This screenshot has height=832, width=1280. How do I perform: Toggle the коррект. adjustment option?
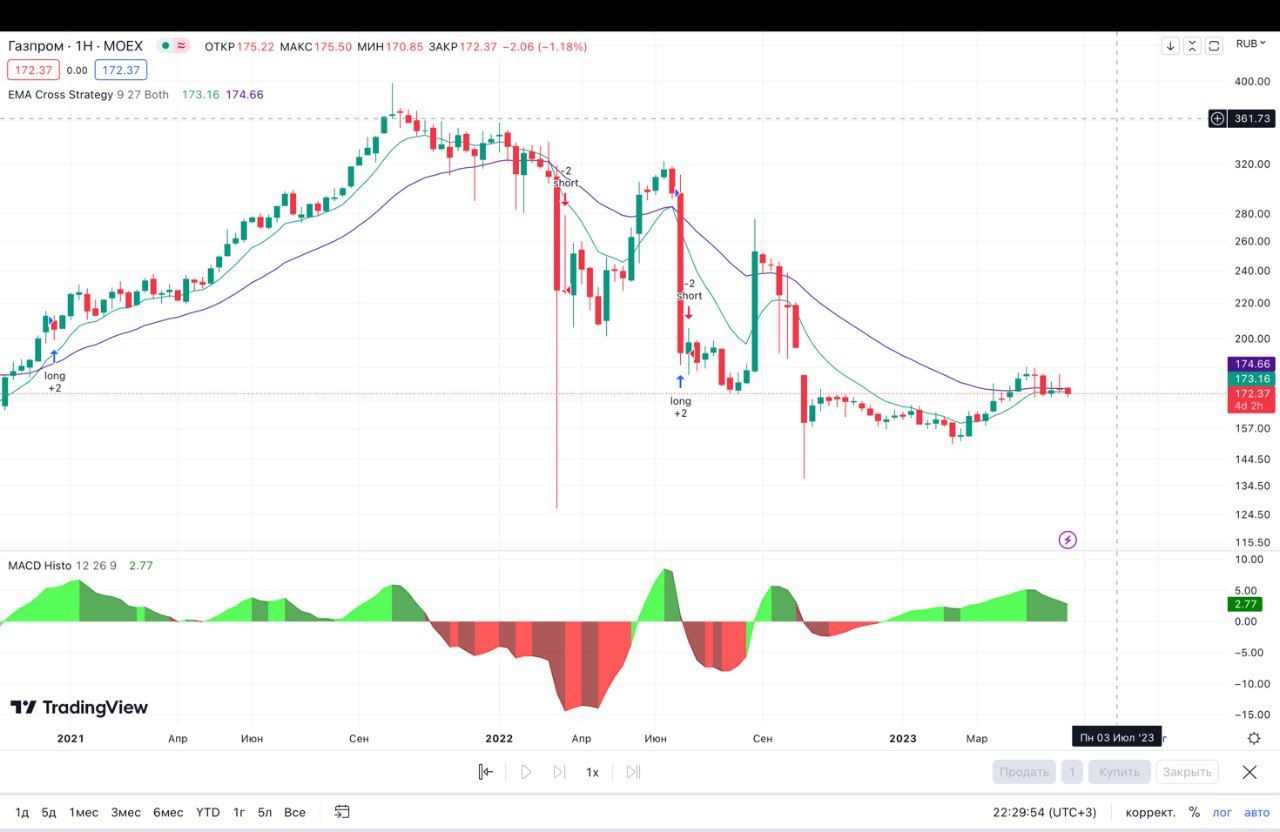(1150, 812)
